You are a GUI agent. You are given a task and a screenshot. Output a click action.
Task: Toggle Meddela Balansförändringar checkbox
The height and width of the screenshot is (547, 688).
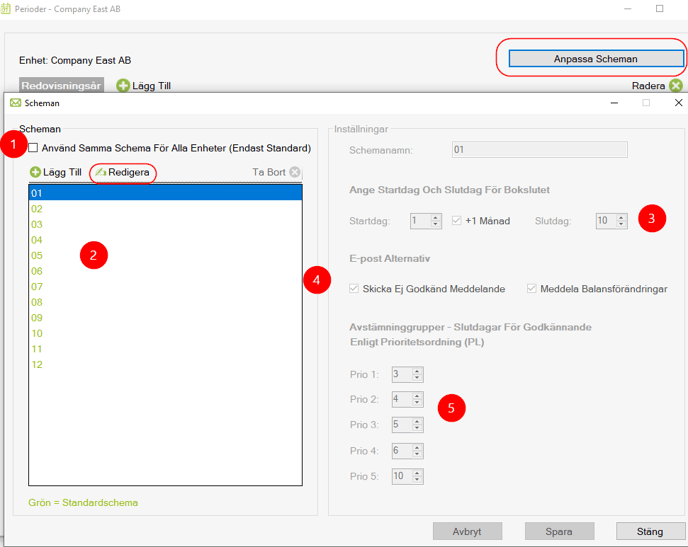531,289
